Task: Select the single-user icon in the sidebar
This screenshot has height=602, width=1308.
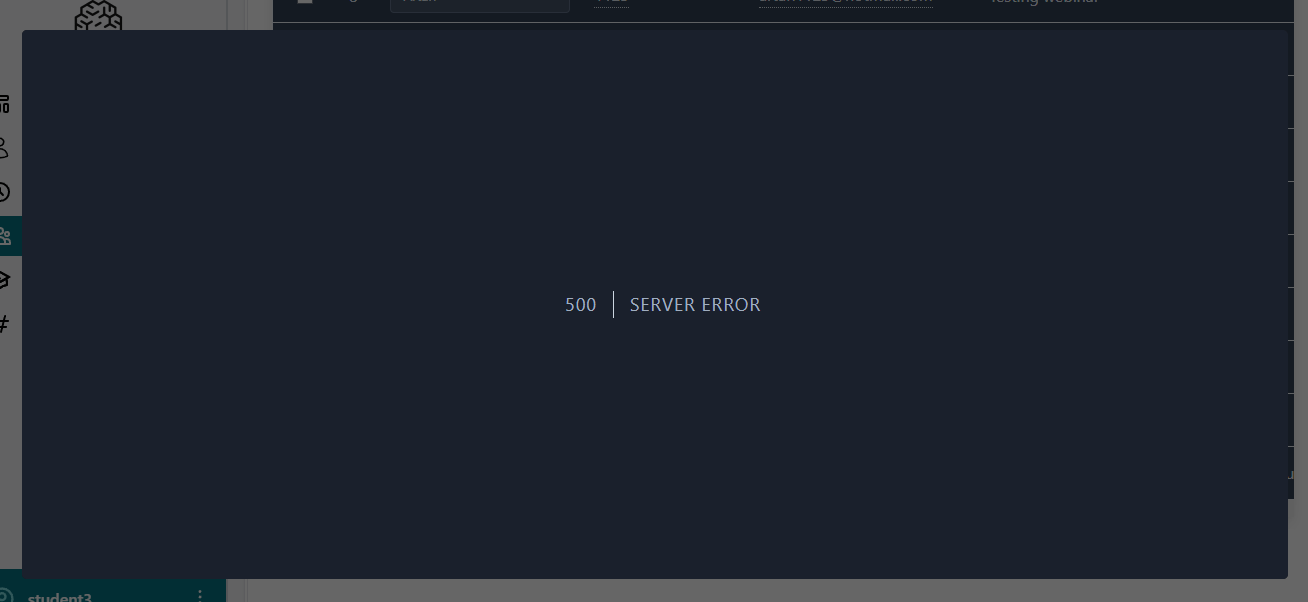Action: coord(5,148)
